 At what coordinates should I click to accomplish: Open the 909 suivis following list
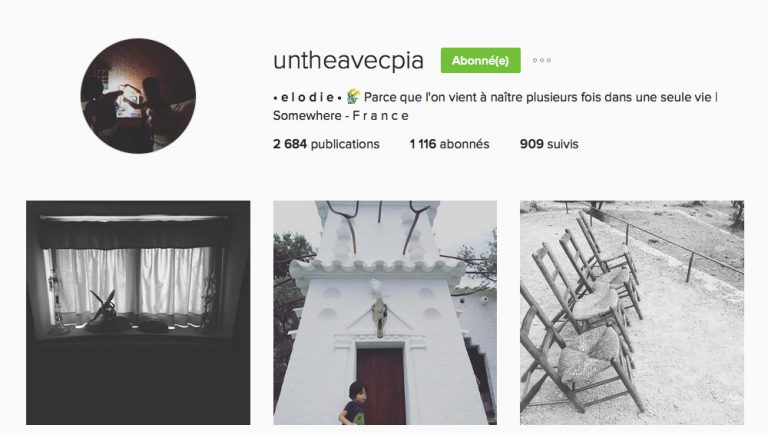pos(549,144)
